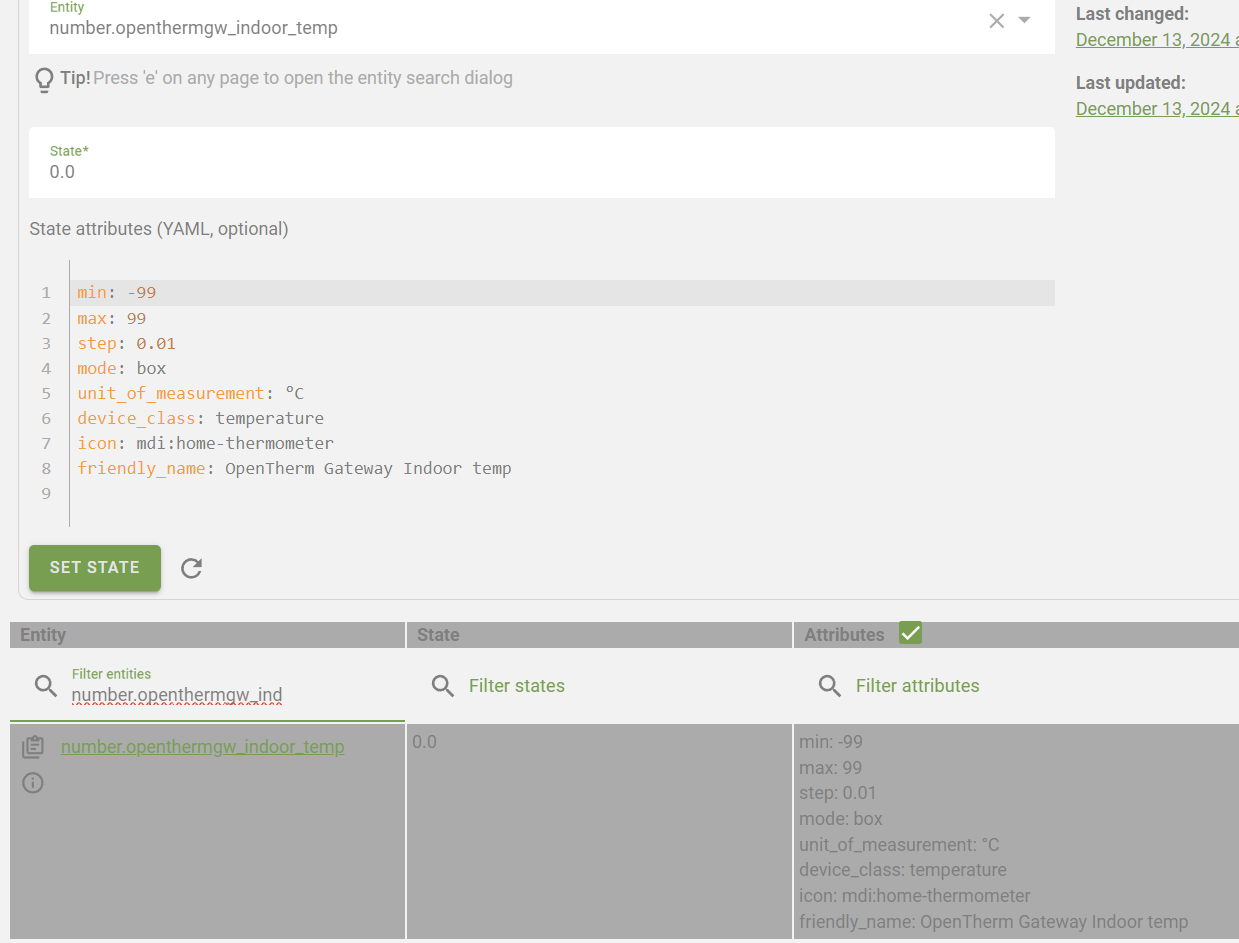This screenshot has height=943, width=1239.
Task: Click the search icon beside Filter entities
Action: [x=46, y=685]
